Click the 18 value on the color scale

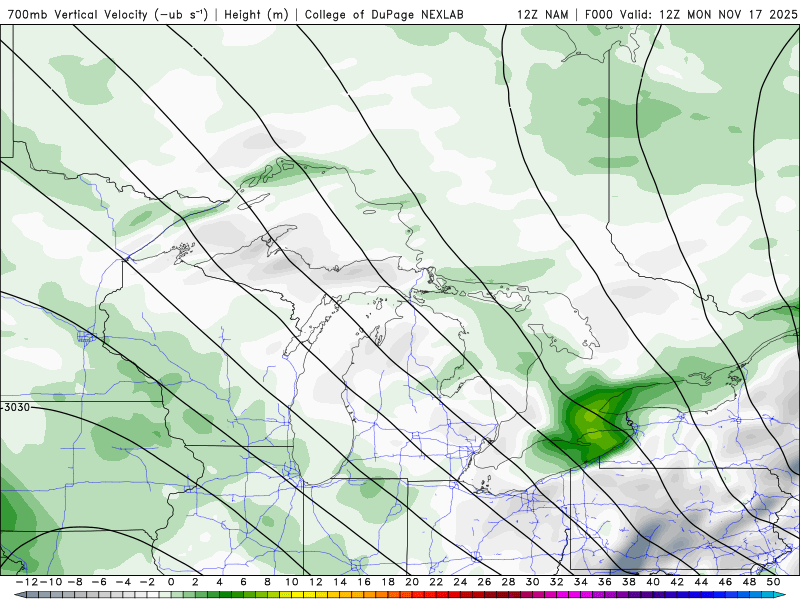click(388, 582)
